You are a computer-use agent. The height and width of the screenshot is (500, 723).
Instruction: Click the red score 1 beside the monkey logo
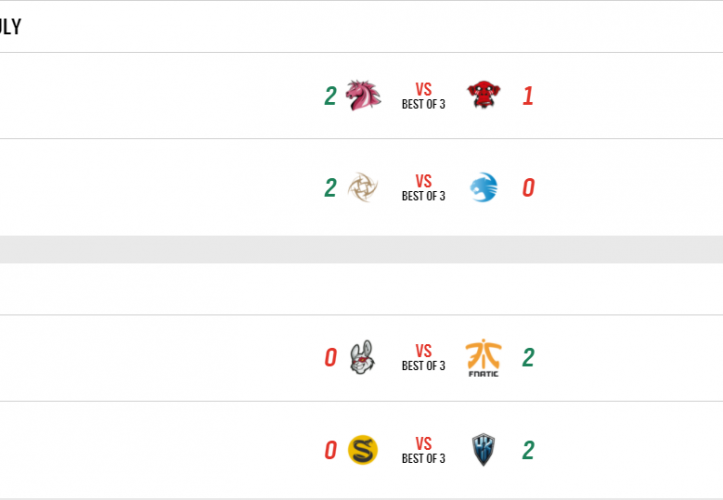point(528,96)
